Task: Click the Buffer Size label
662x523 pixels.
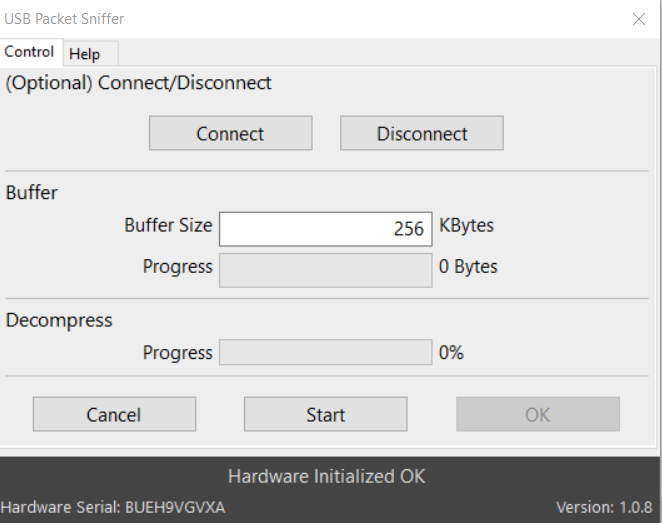Action: coord(168,225)
